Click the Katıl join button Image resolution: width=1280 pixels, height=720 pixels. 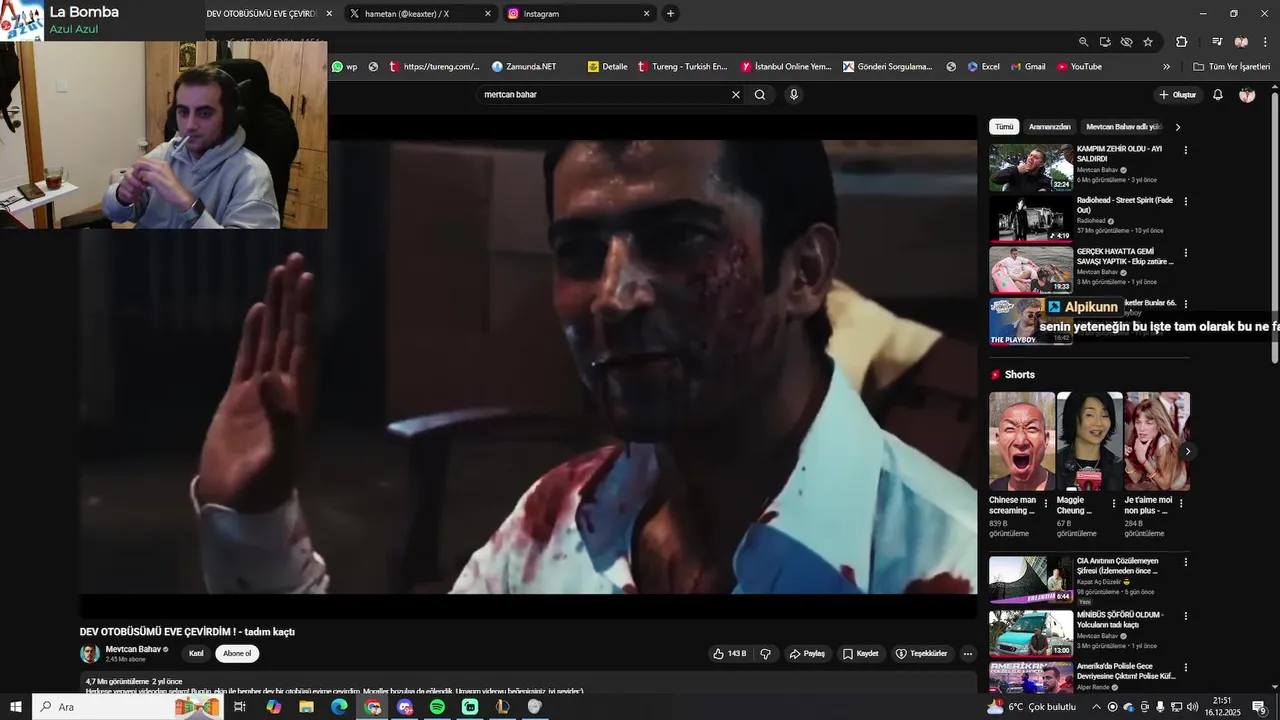[196, 654]
